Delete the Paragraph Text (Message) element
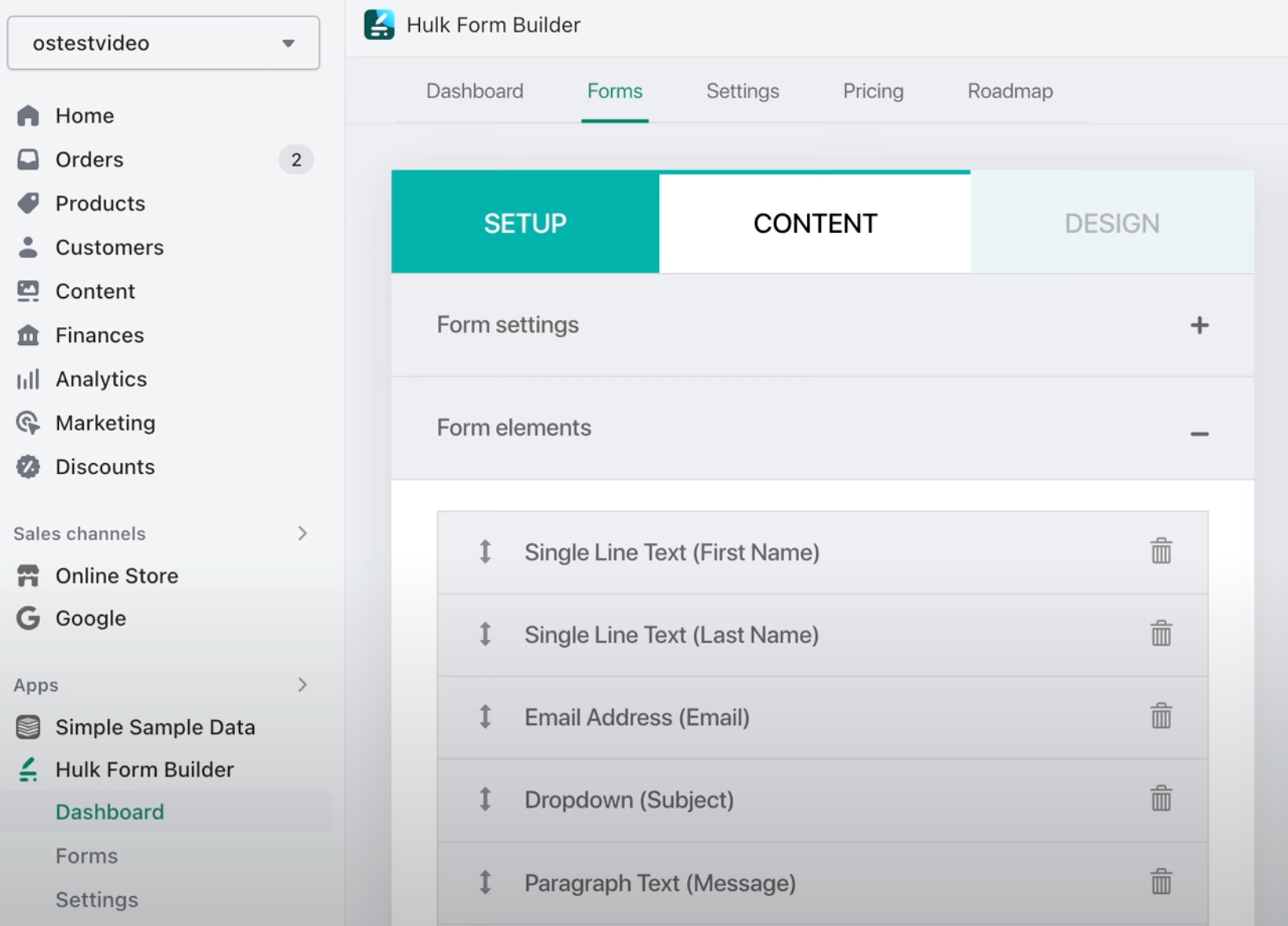The image size is (1288, 926). tap(1161, 882)
